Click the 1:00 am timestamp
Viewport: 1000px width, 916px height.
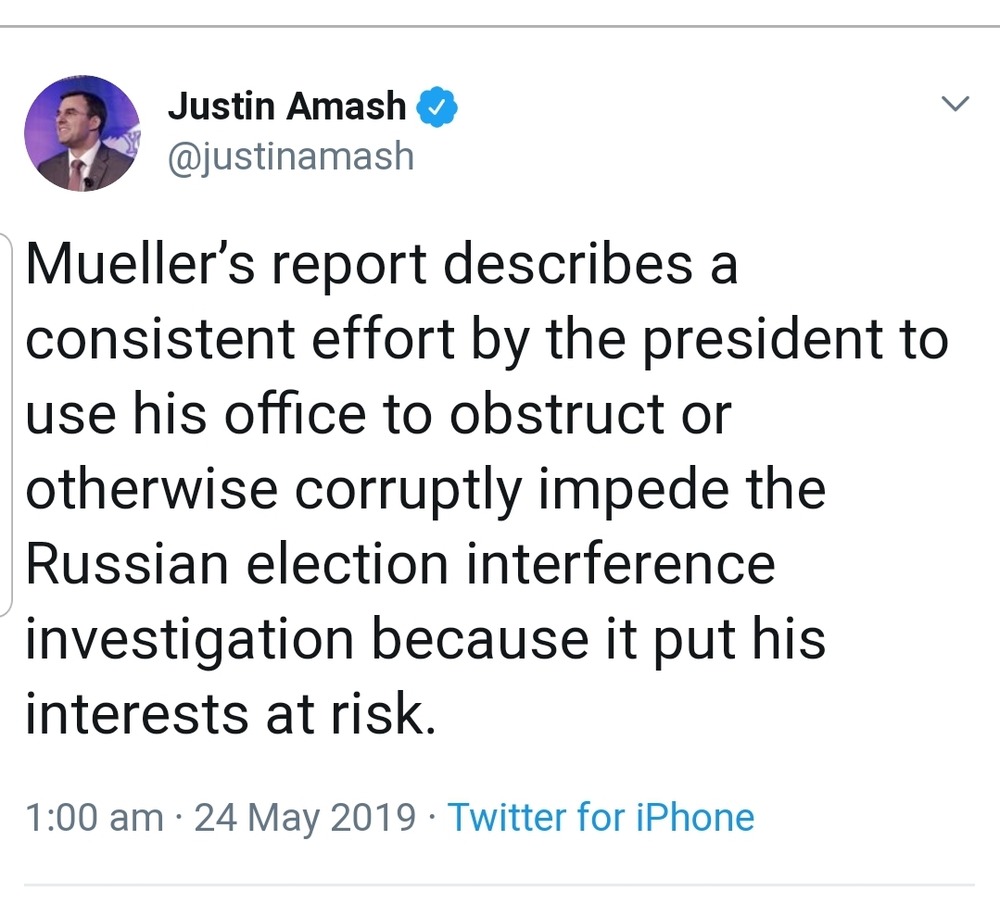tap(94, 817)
